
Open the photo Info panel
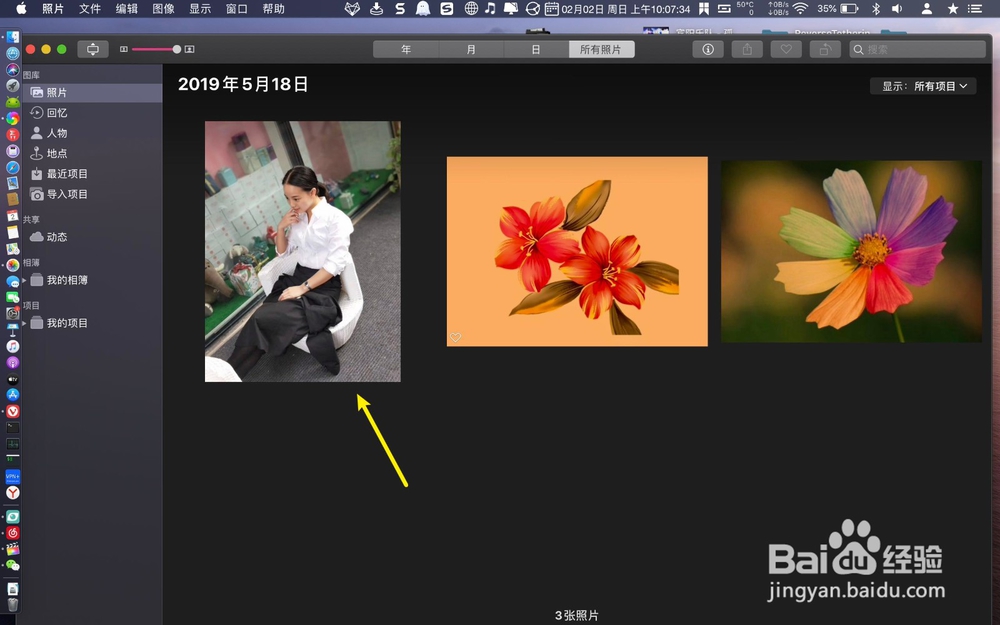708,48
